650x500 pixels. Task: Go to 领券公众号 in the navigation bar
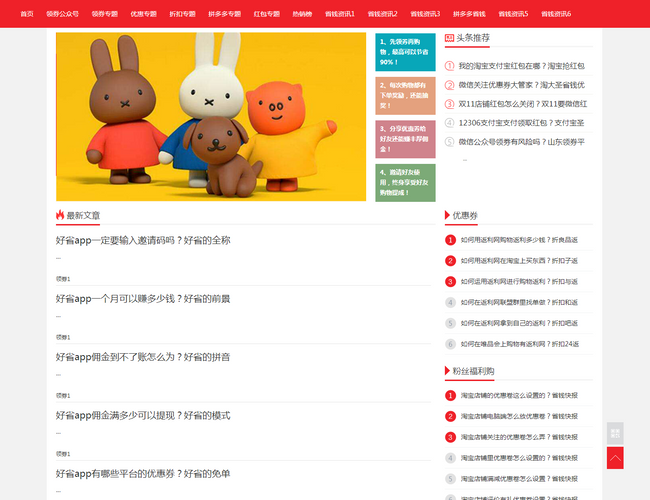point(63,14)
